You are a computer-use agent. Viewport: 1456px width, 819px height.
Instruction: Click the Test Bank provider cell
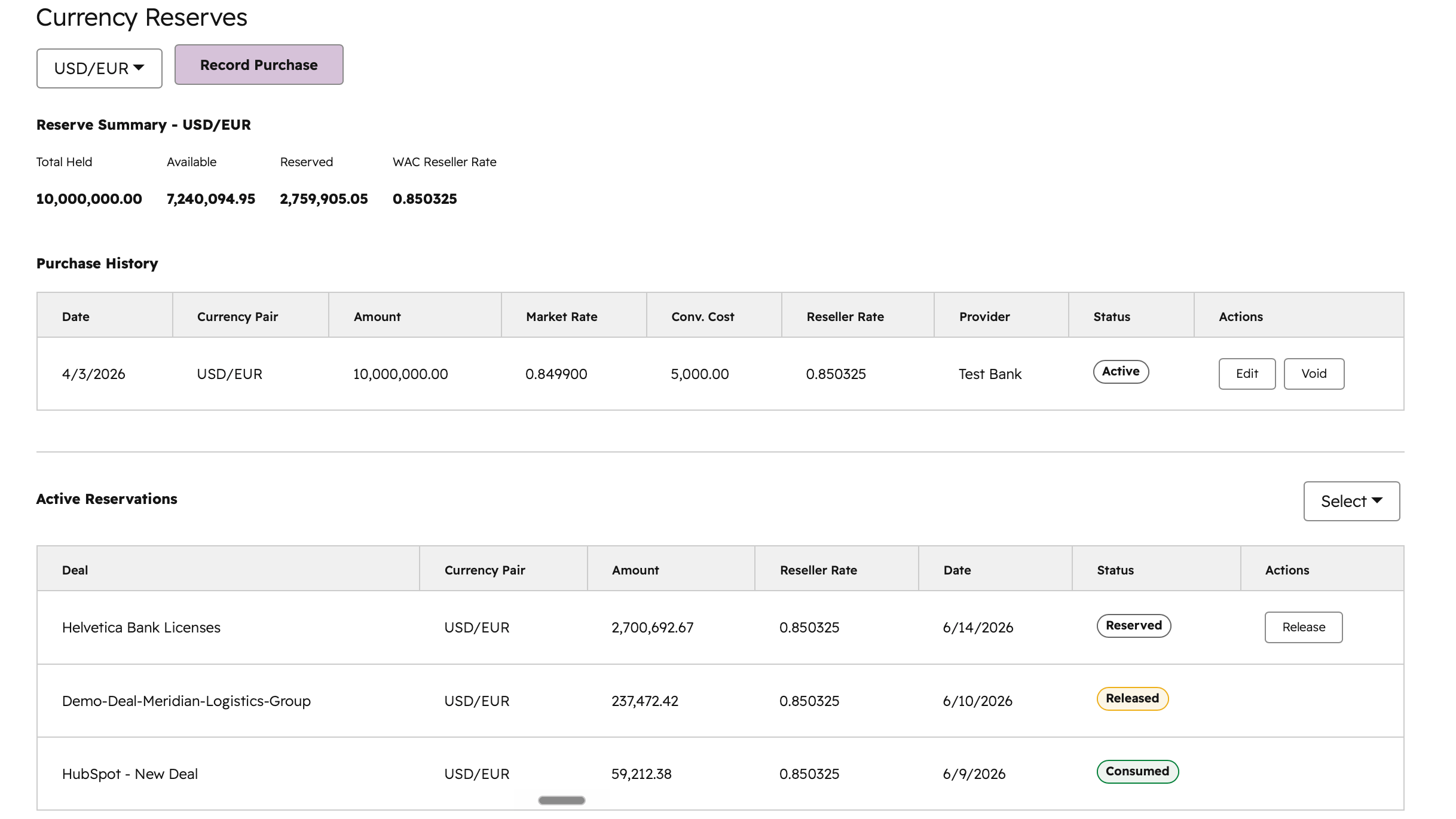990,374
